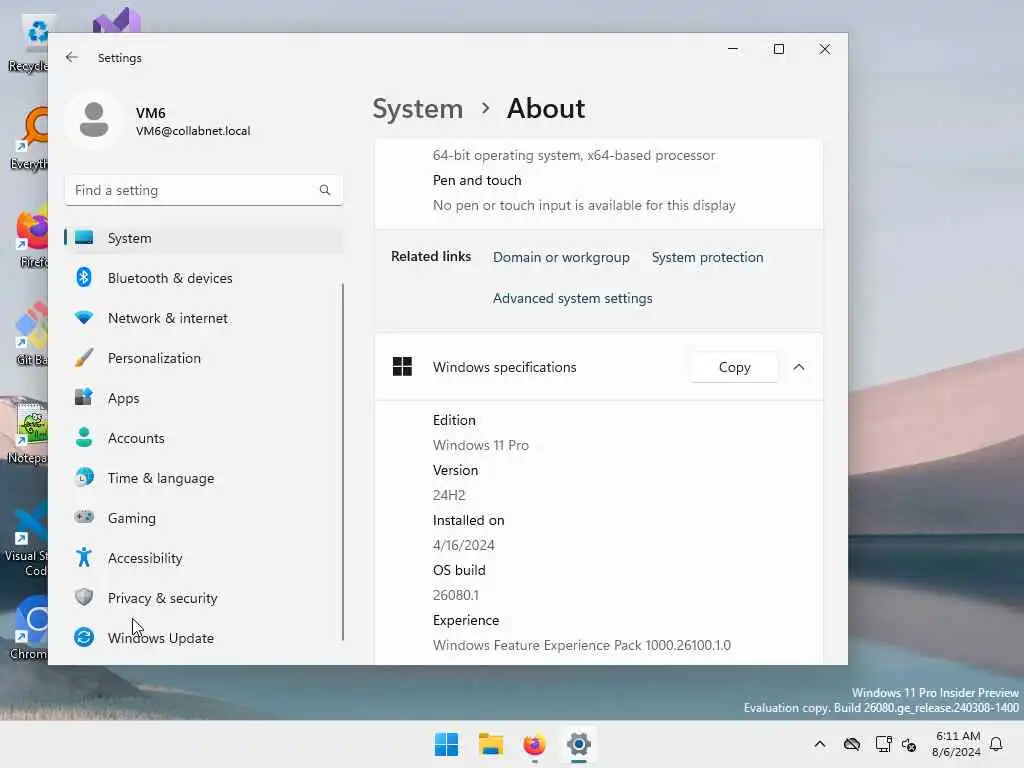Select the Git Bash desktop shortcut

[x=30, y=334]
